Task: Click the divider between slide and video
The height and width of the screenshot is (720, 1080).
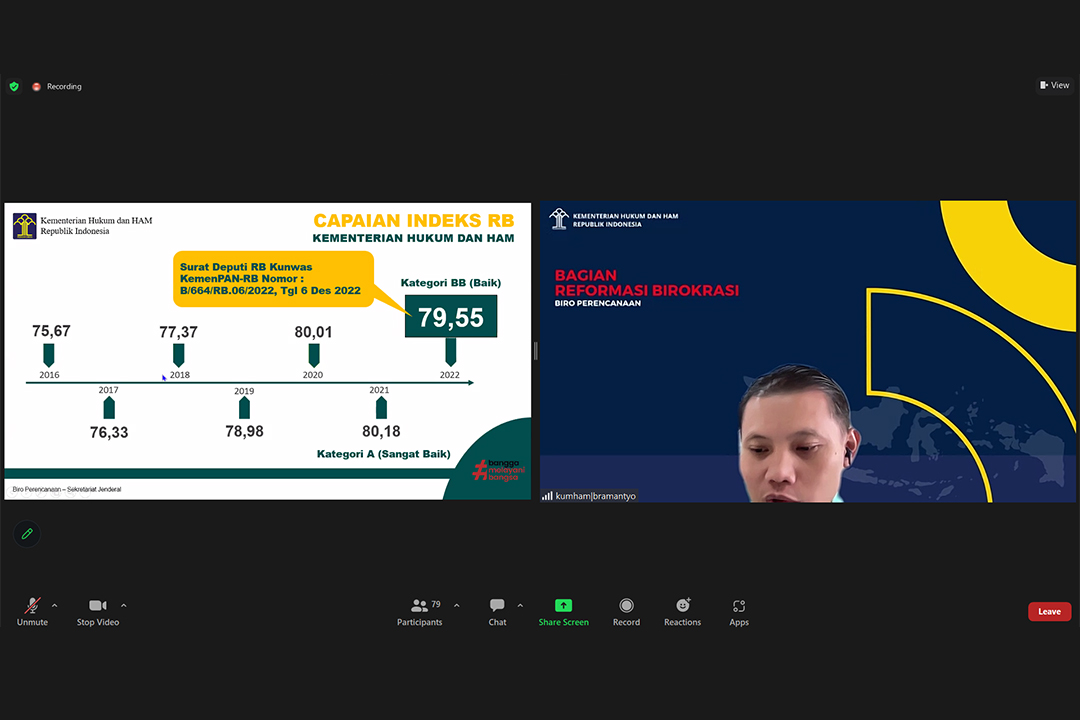Action: (536, 351)
